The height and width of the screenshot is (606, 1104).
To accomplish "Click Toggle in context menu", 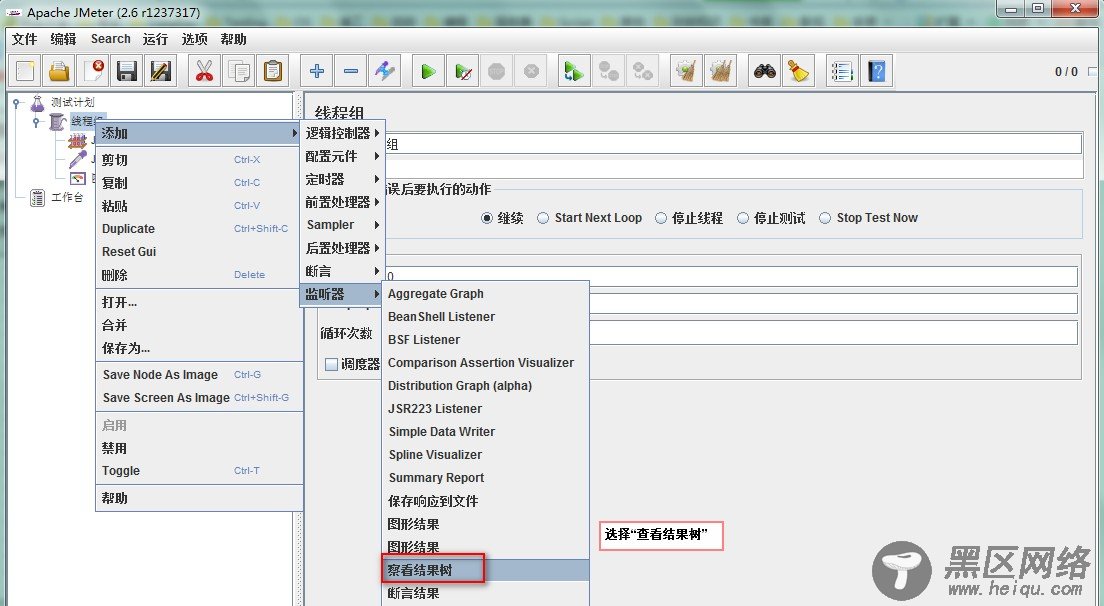I will (x=199, y=471).
